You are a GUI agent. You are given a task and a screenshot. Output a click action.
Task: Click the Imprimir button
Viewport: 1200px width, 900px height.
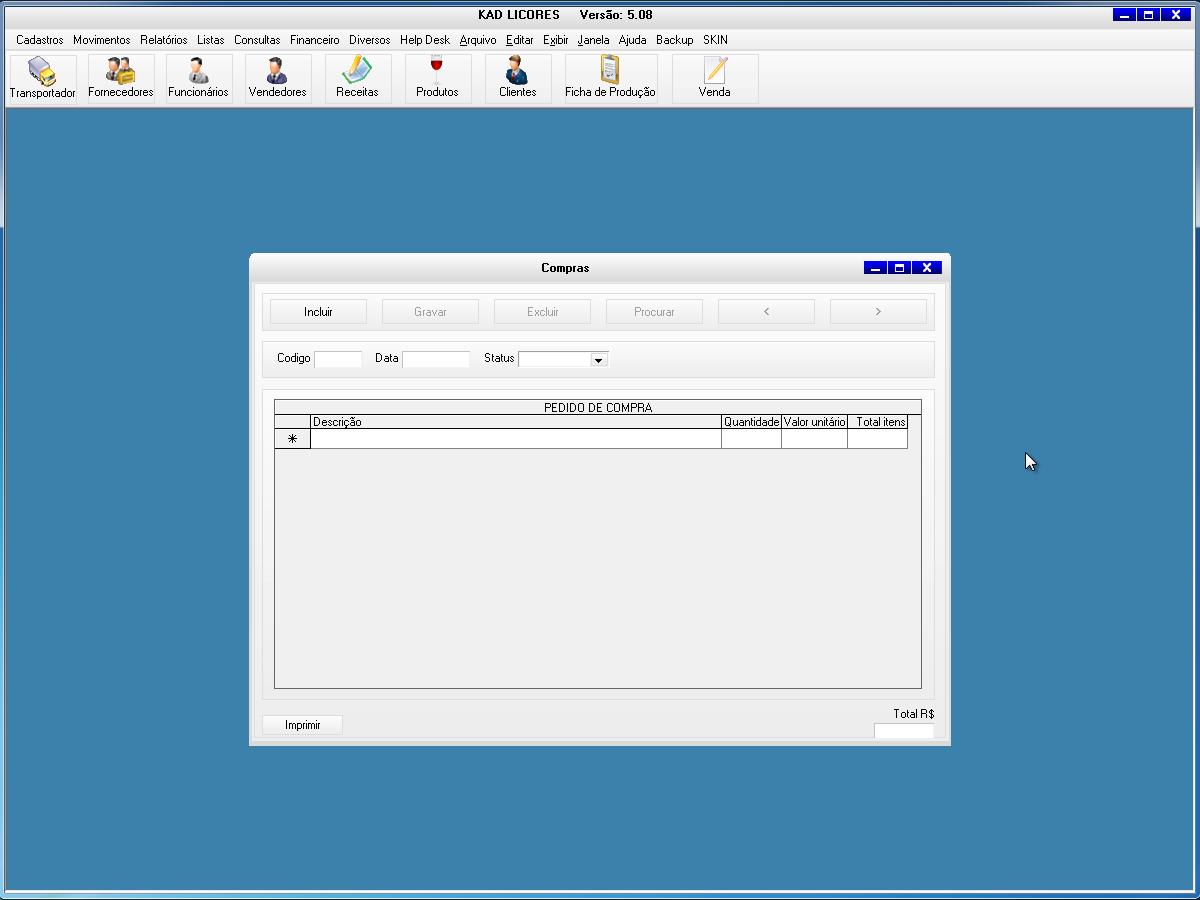pyautogui.click(x=302, y=725)
